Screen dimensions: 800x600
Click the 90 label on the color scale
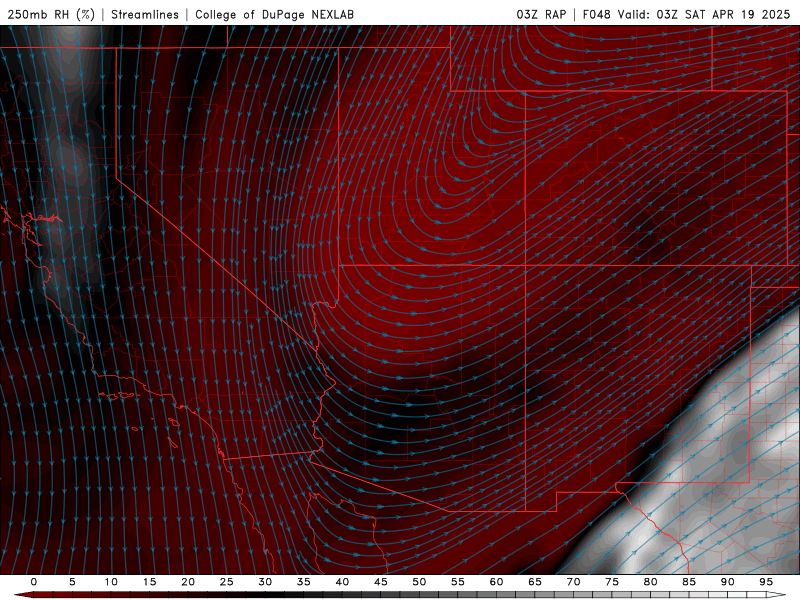(x=727, y=582)
